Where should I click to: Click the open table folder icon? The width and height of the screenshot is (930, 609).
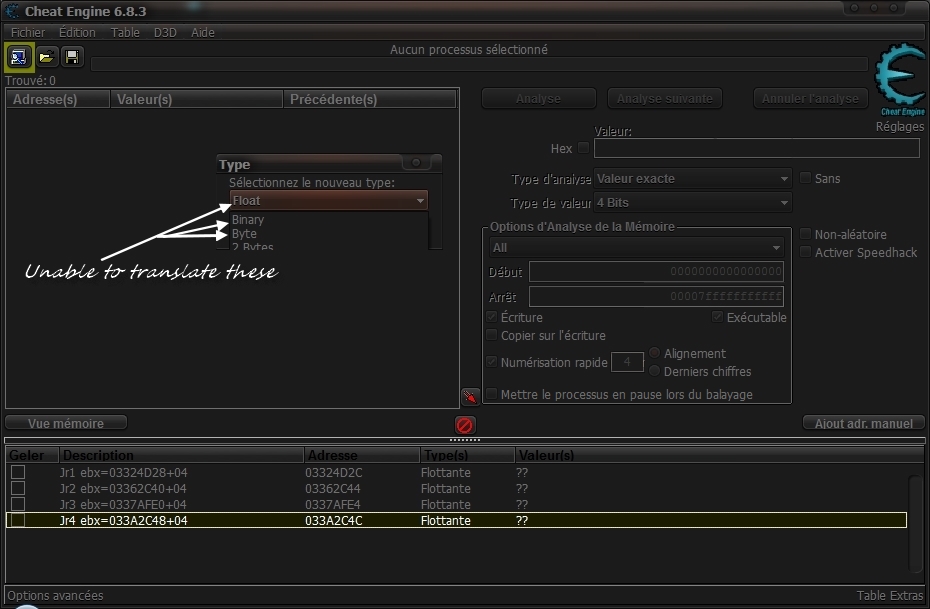tap(46, 57)
